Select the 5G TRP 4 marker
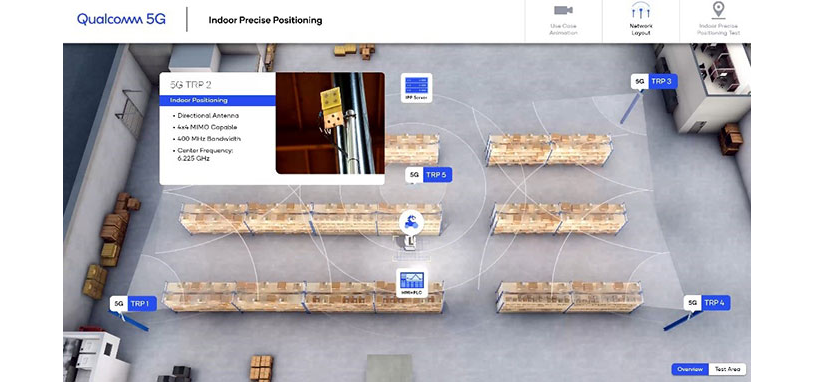The width and height of the screenshot is (814, 382). click(x=707, y=303)
